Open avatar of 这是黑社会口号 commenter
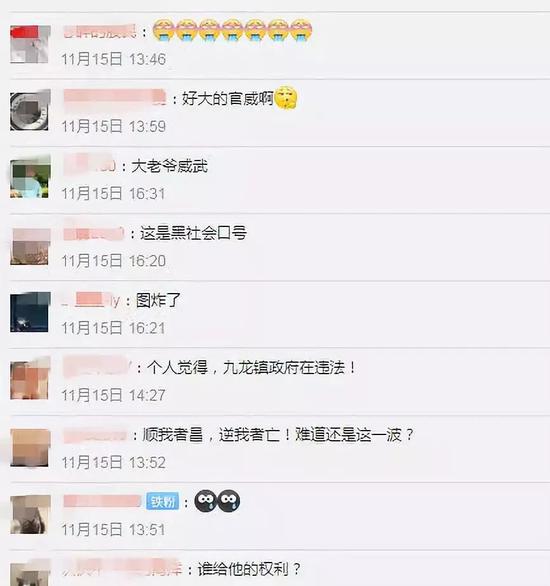Viewport: 550px width, 586px height. 30,246
